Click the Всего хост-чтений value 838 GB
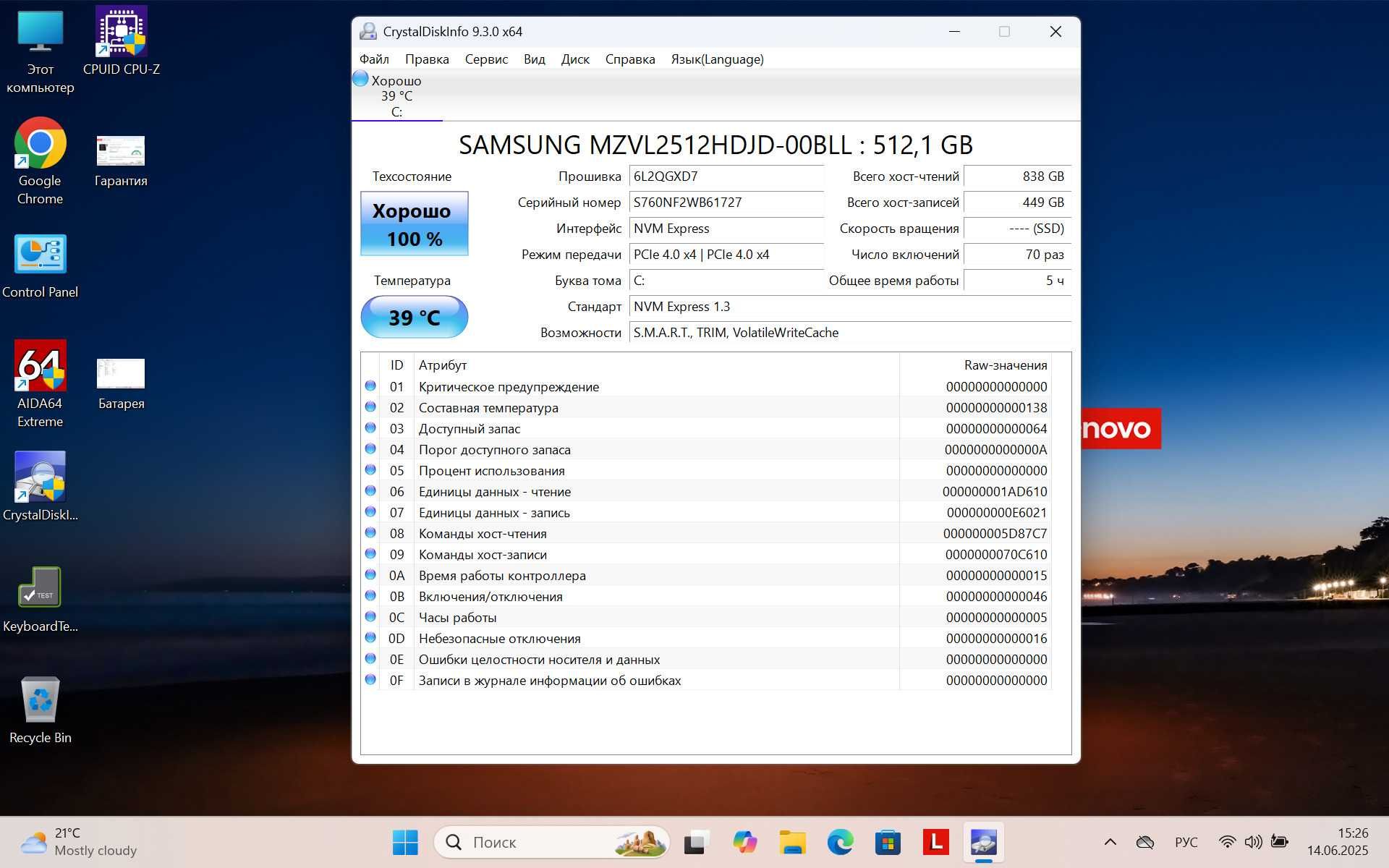 (x=1017, y=176)
